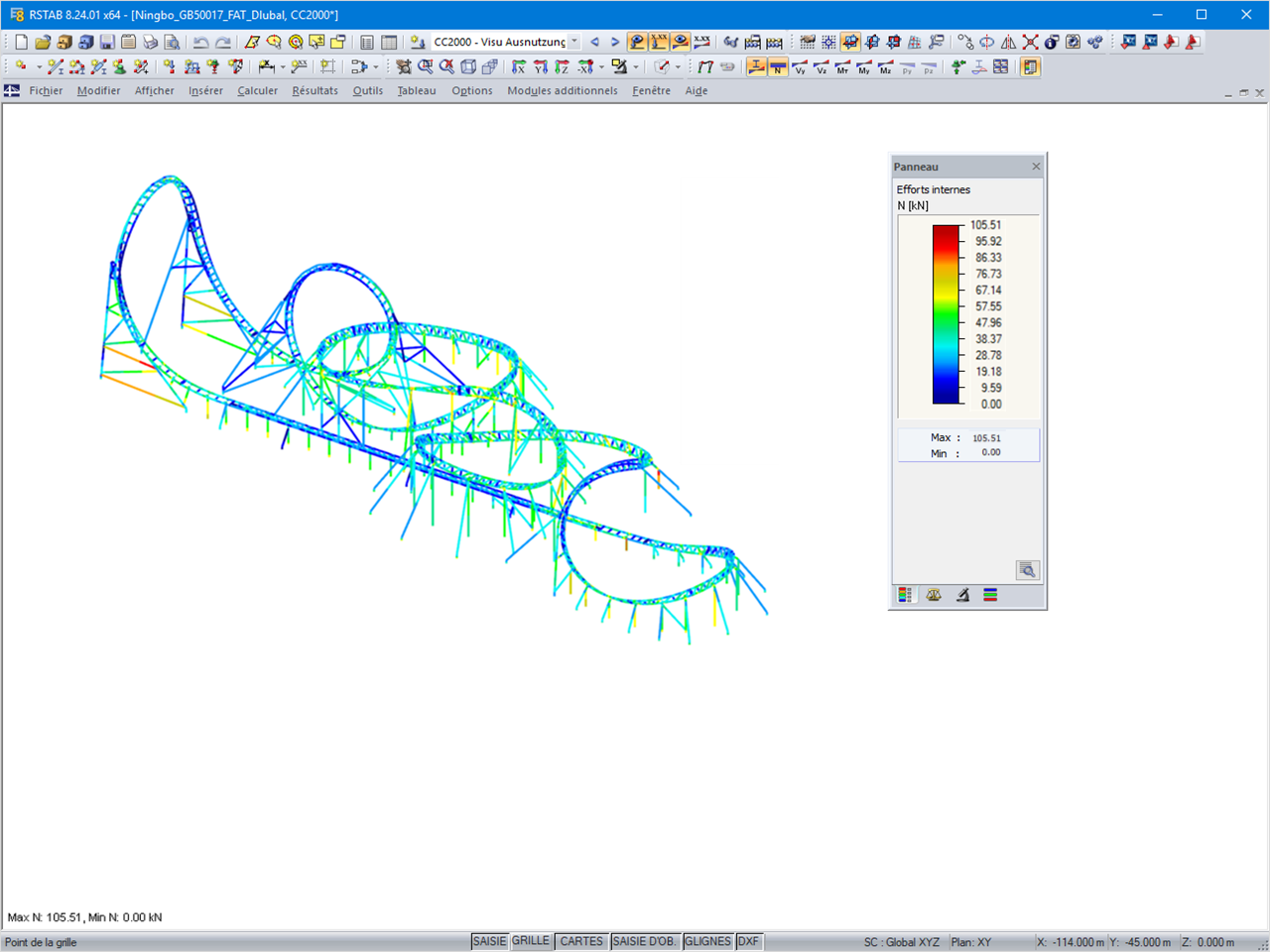Screen dimensions: 1270x952
Task: Open the Options menu
Action: point(472,91)
